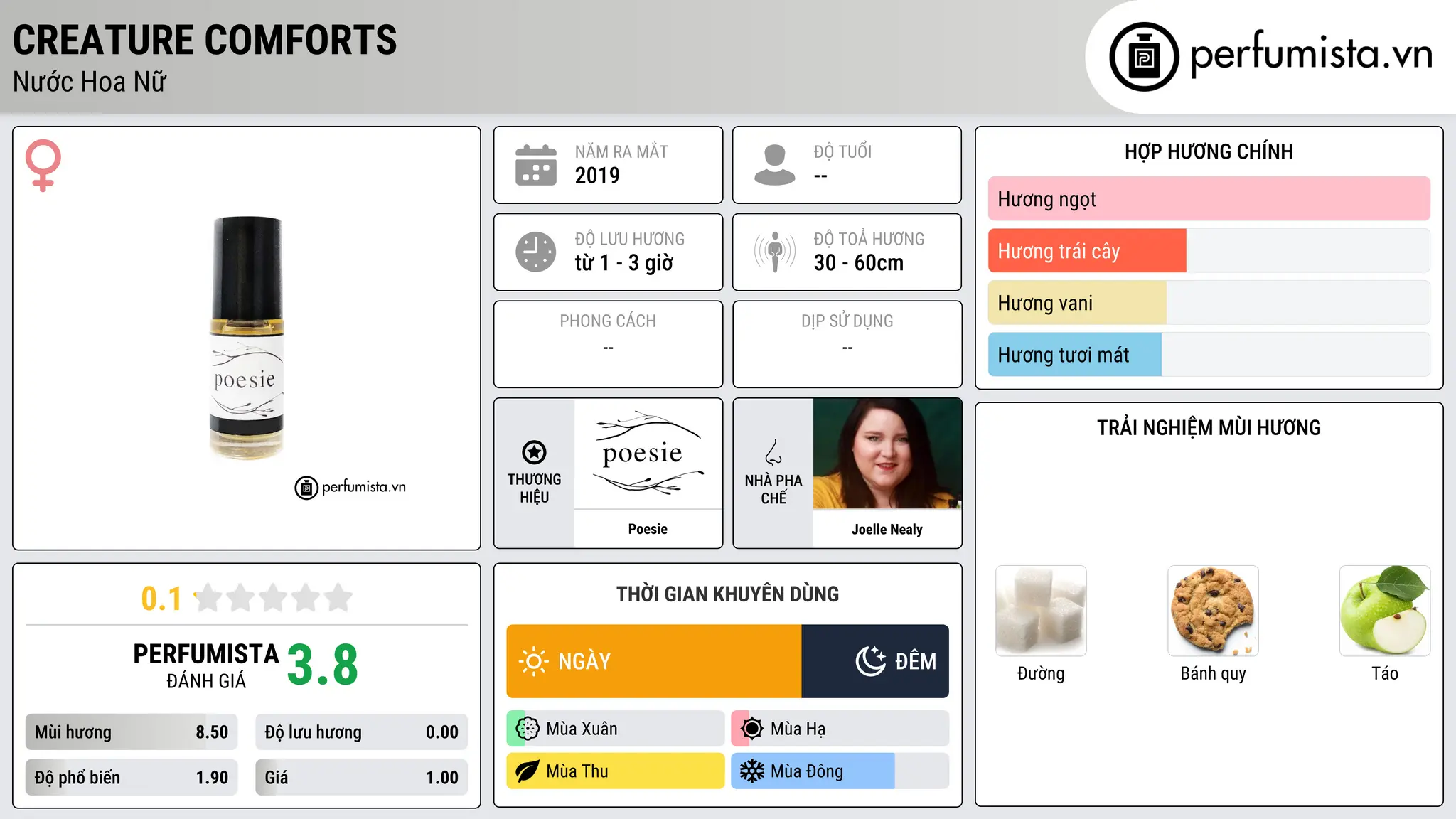Click the Đường note caption
Viewport: 1456px width, 819px height.
(1041, 674)
